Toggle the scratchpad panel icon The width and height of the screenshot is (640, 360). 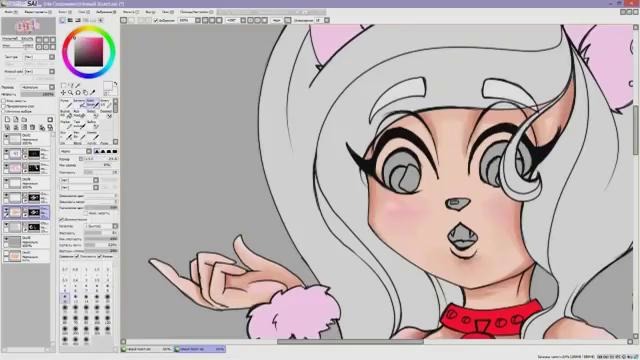point(101,20)
